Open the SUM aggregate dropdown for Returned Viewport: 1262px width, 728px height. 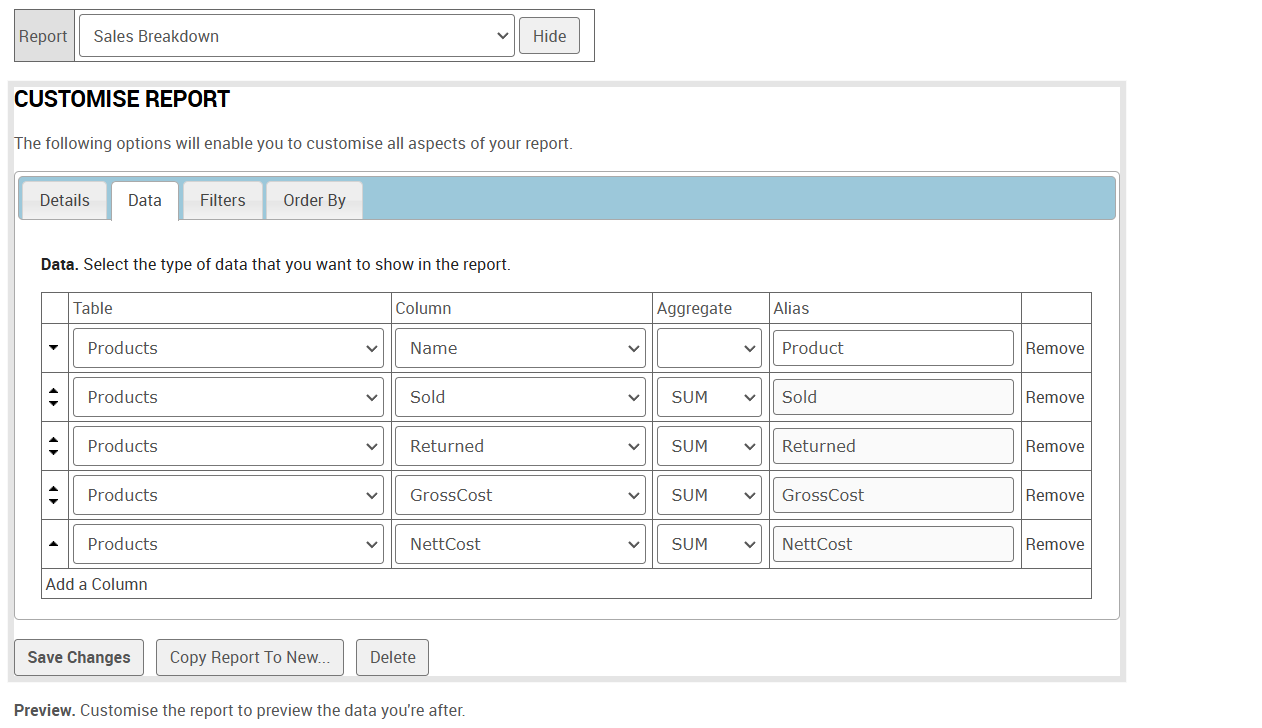(709, 446)
